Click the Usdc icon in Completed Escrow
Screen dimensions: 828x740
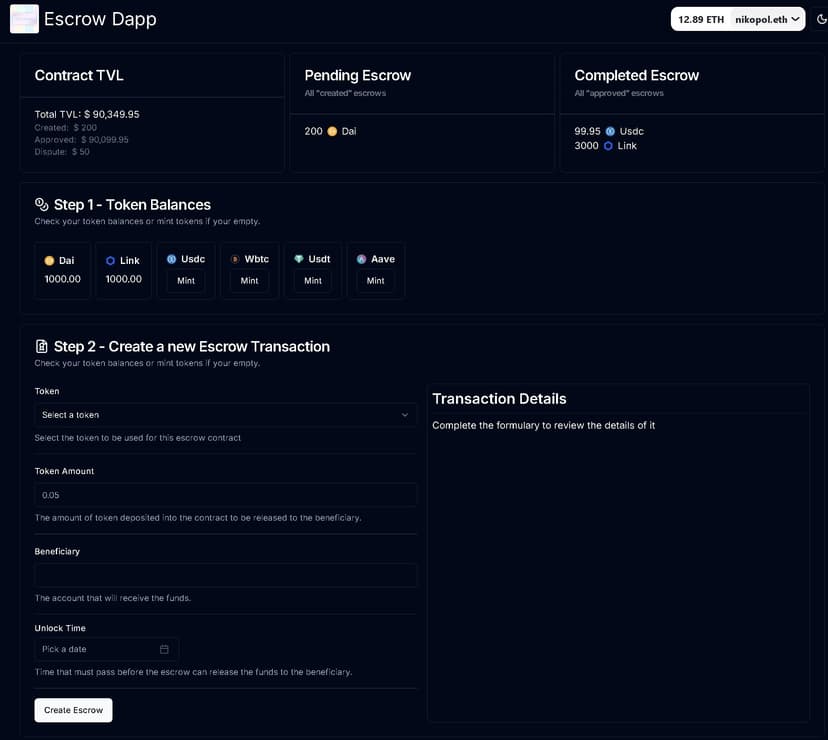point(608,130)
